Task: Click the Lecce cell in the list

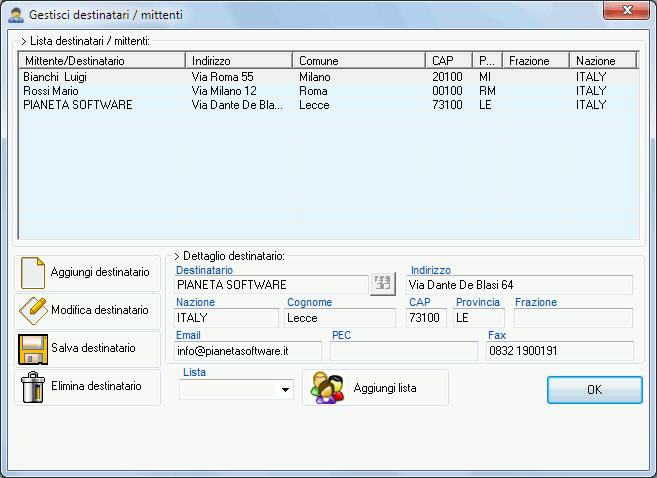Action: click(x=314, y=105)
